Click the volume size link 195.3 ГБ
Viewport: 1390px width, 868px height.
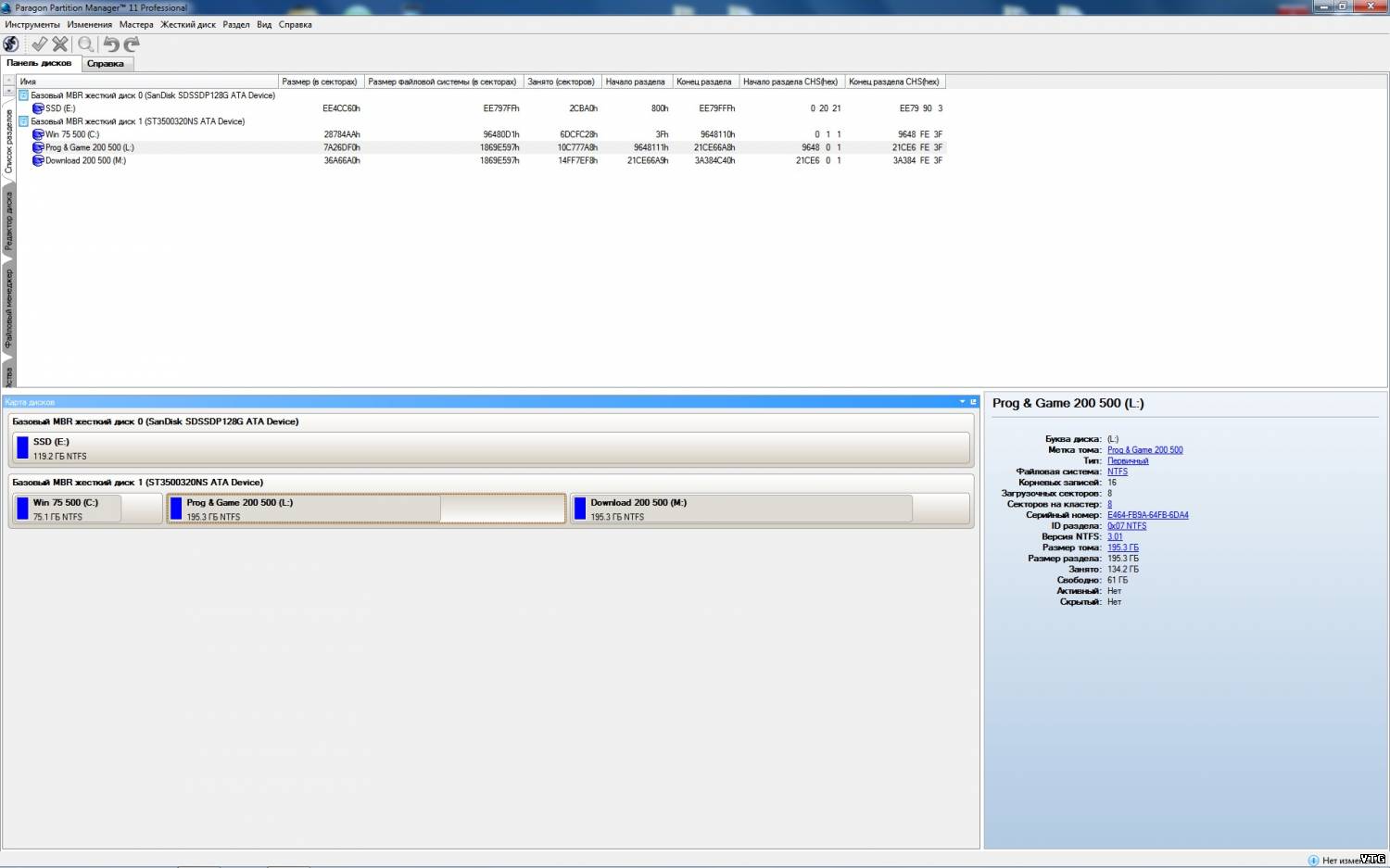click(x=1123, y=547)
